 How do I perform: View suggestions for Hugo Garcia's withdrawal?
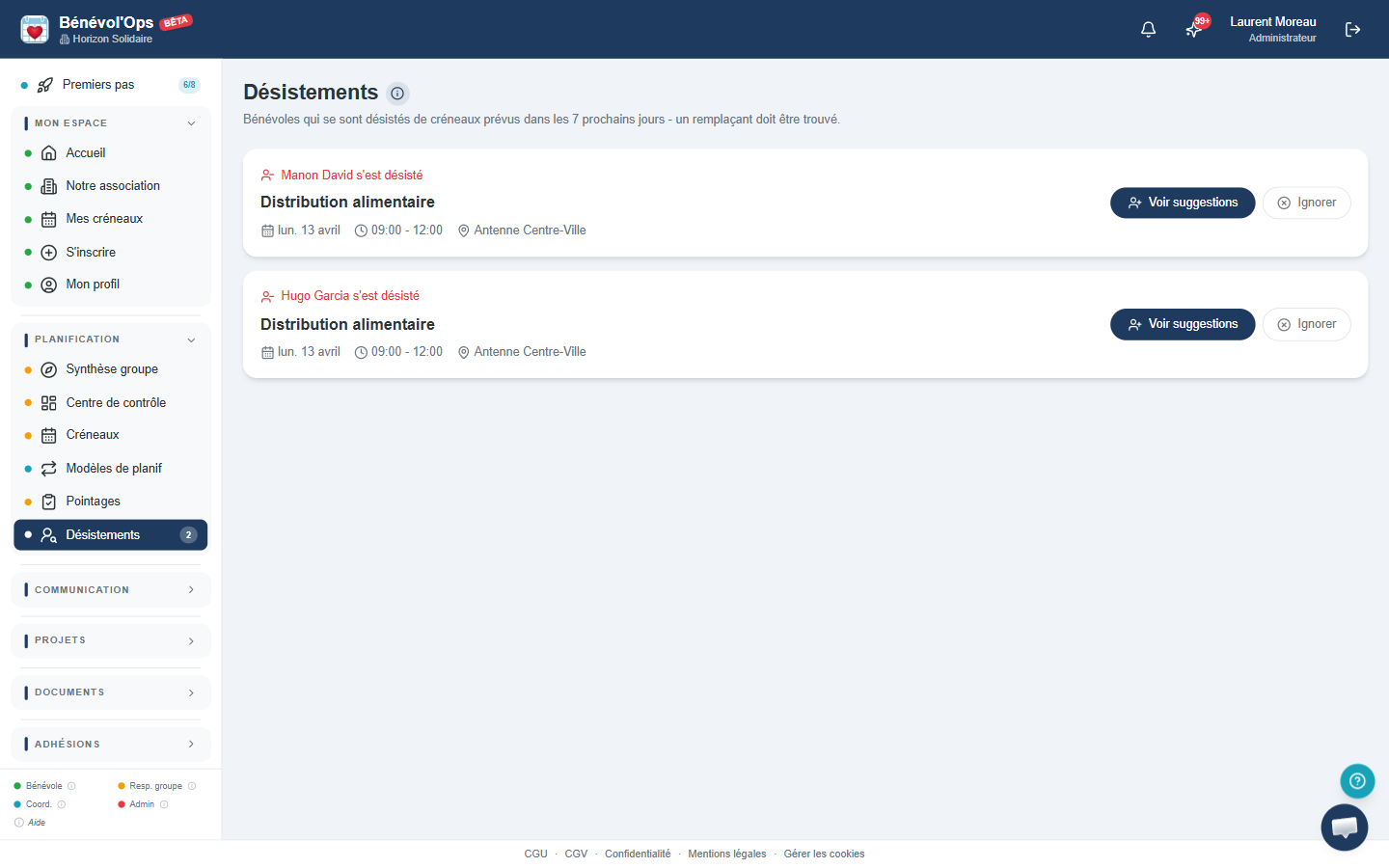click(1183, 324)
